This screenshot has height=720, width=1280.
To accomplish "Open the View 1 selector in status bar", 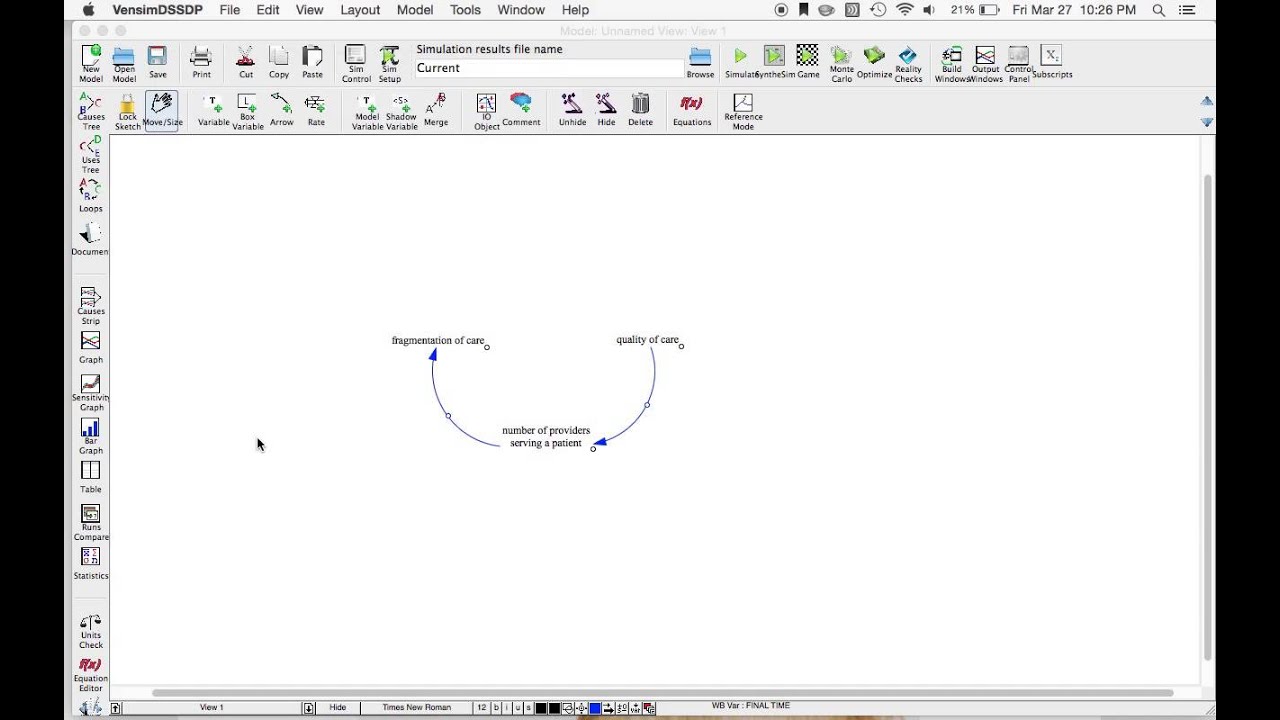I will point(212,707).
